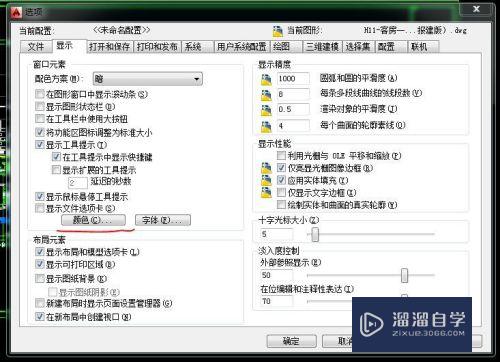Click the 每个曲面的轮廓素线 field showing 4

tap(293, 126)
